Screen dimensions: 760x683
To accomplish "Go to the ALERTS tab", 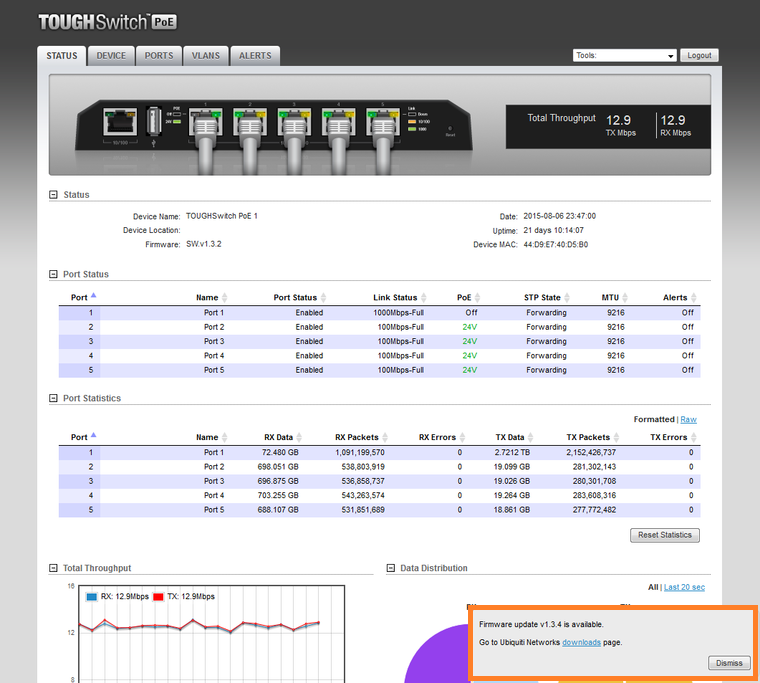I will (255, 56).
